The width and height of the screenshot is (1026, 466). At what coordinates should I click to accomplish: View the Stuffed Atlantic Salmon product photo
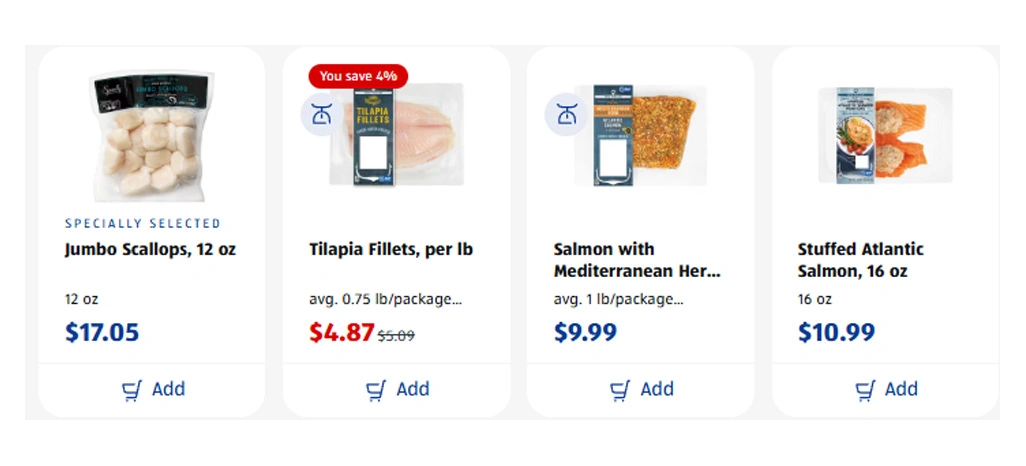click(885, 135)
